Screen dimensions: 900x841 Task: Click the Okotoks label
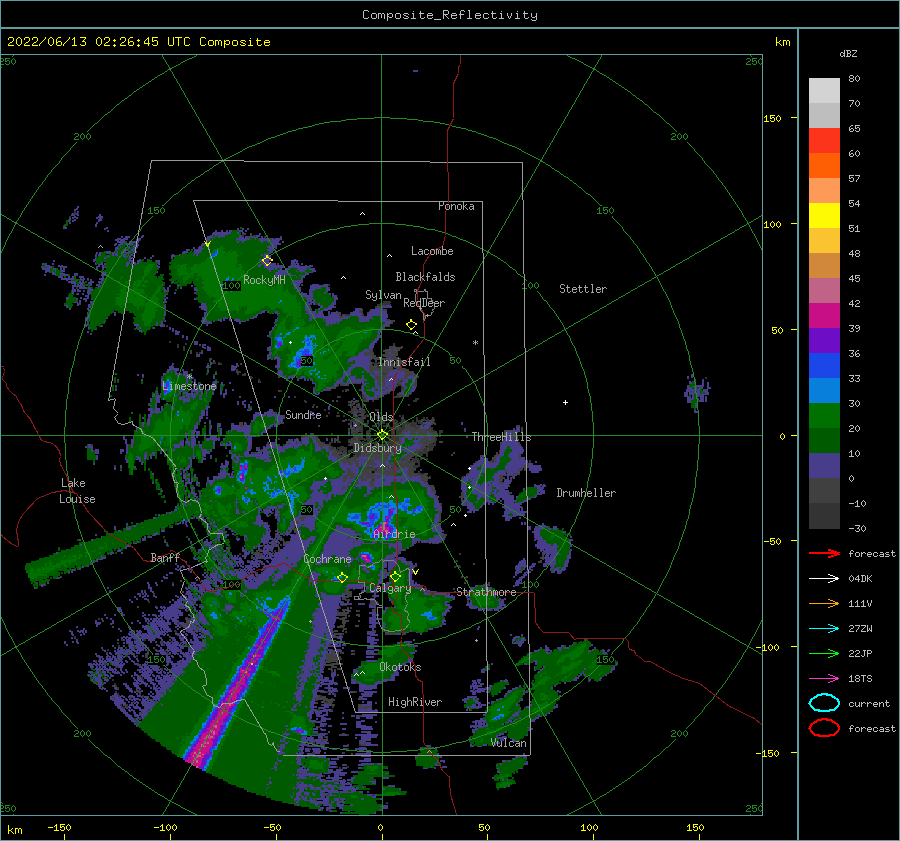400,667
